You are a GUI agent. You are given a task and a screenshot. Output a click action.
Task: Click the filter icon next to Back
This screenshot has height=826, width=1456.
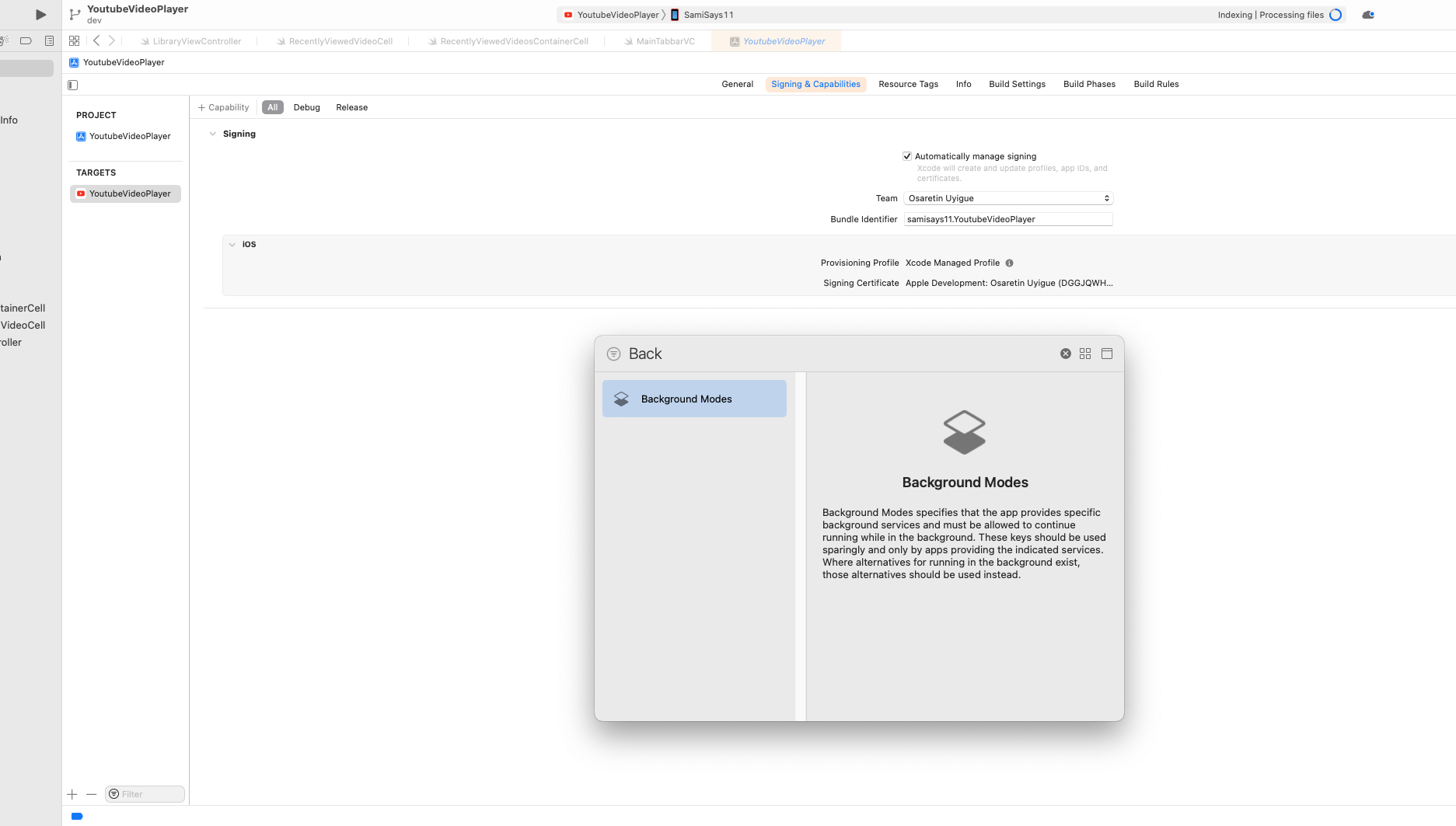pos(613,354)
